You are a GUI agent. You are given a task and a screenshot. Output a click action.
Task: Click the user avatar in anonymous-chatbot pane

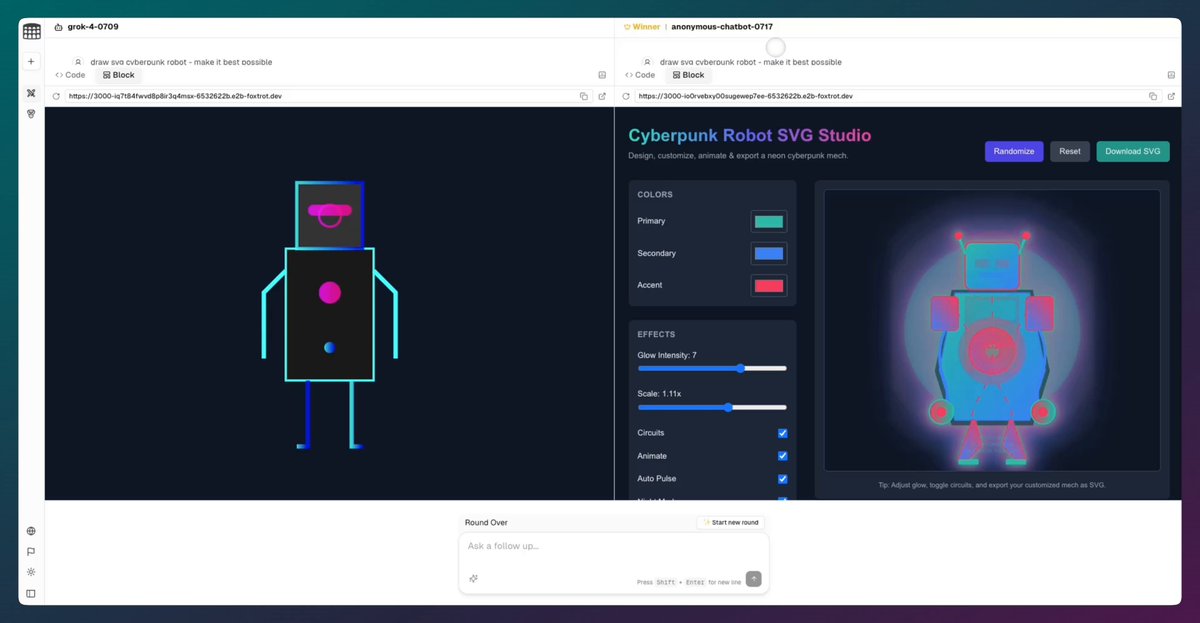(648, 62)
